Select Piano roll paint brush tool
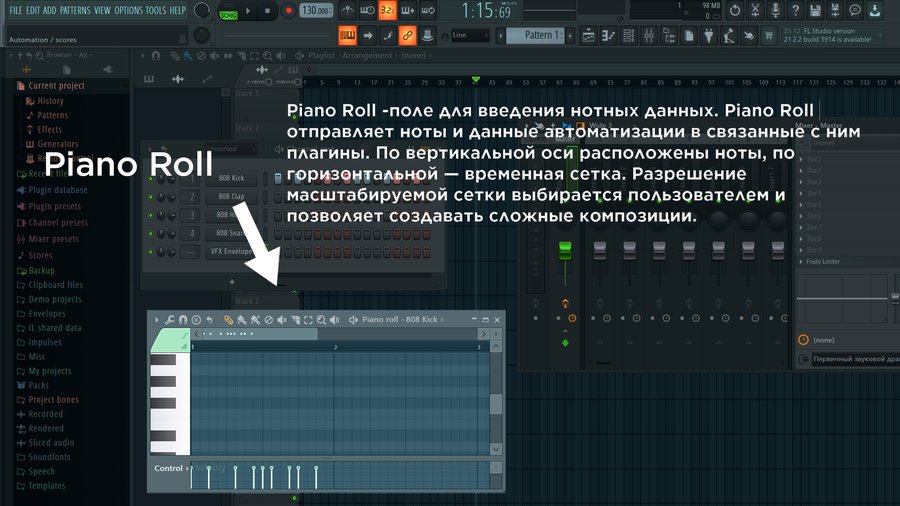 [242, 320]
